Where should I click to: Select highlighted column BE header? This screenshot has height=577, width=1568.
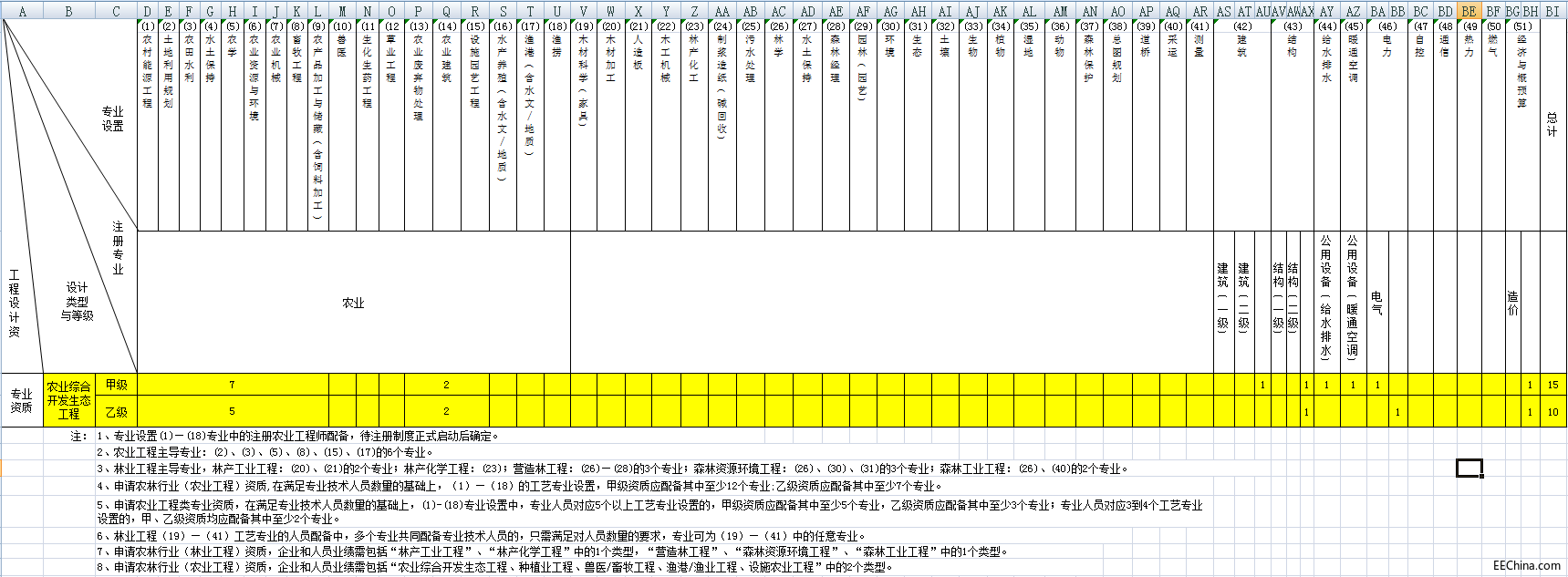pyautogui.click(x=1469, y=11)
